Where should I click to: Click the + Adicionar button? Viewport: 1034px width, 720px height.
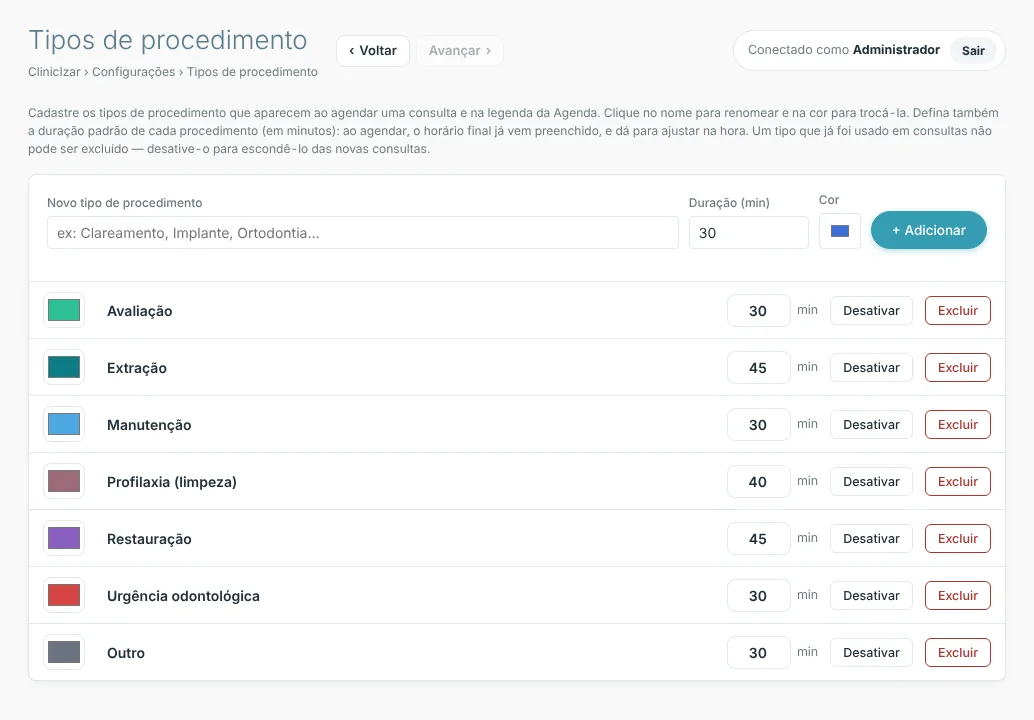point(928,230)
